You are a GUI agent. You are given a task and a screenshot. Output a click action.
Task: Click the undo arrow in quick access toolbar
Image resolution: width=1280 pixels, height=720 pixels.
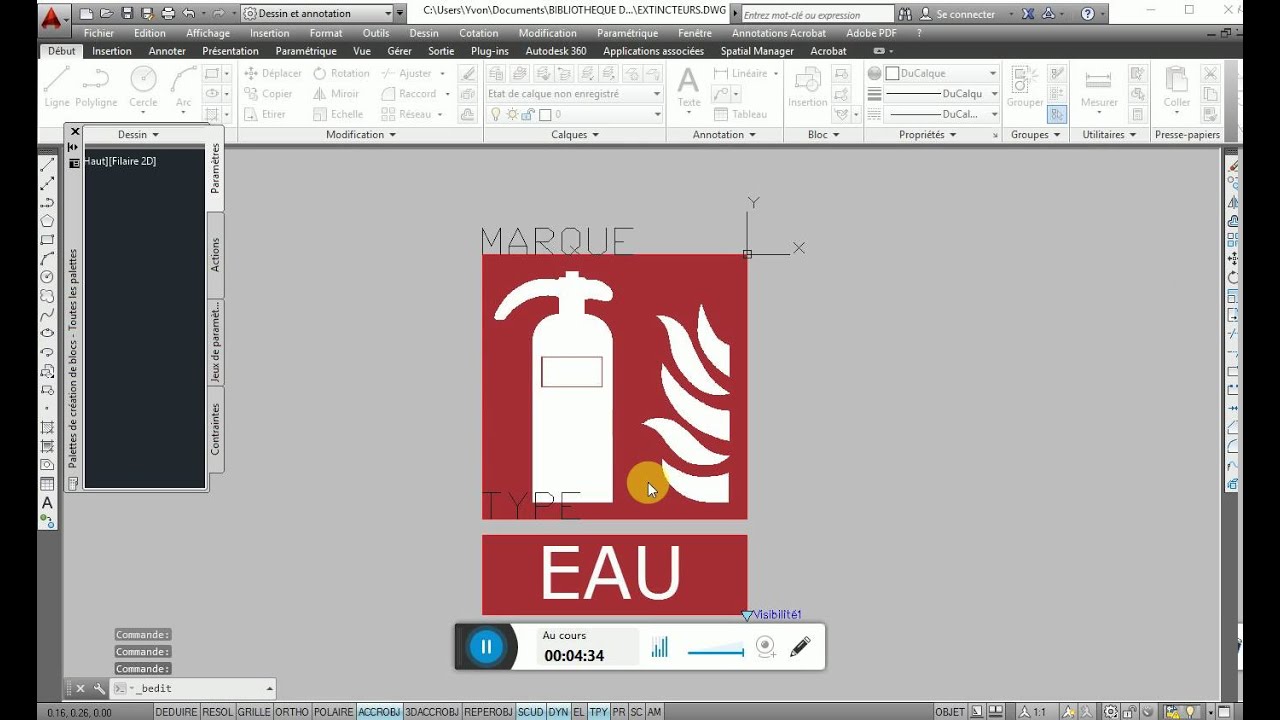188,14
